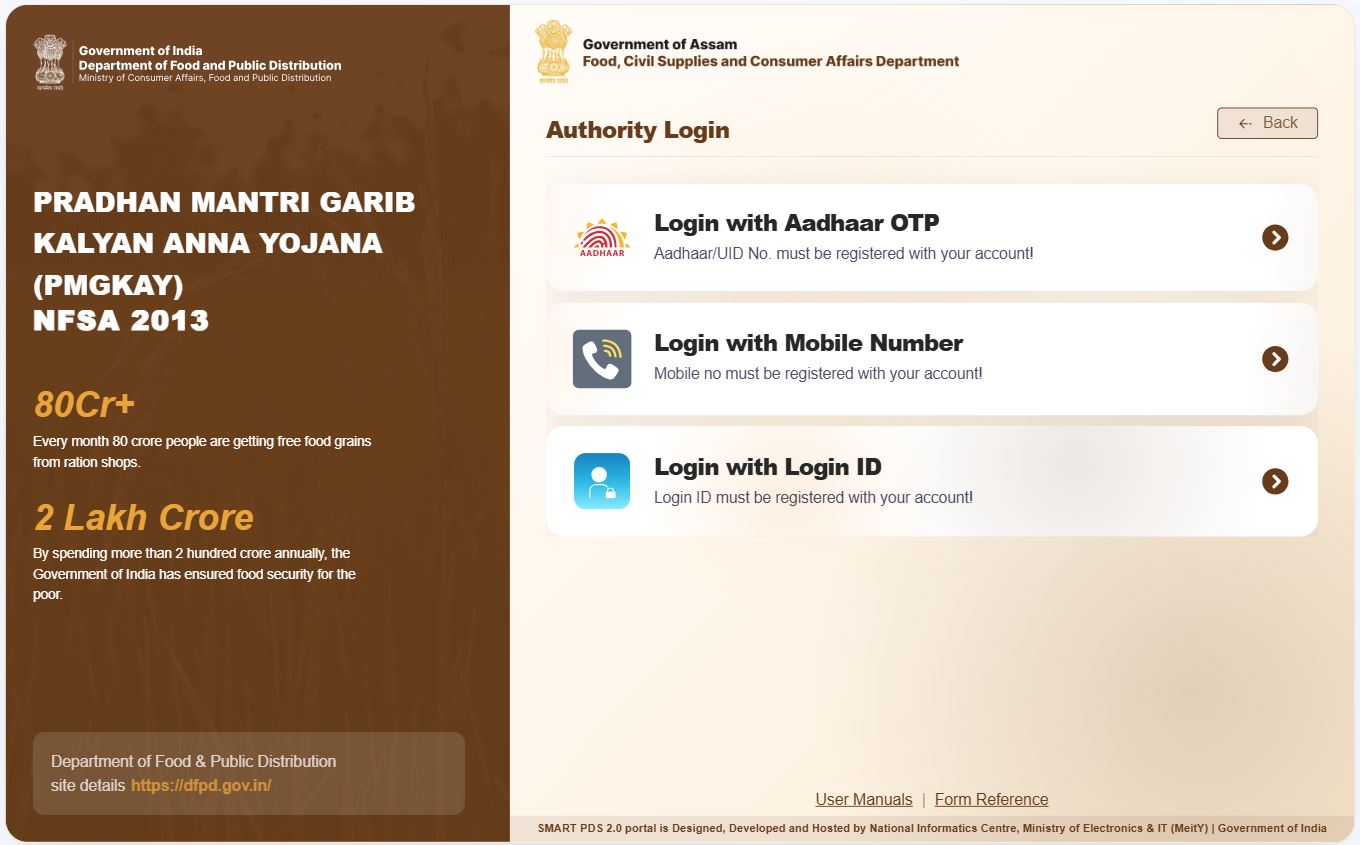The image size is (1360, 845).
Task: Click 'Food, Civil Supplies and Consumer Affairs Department' text
Action: (x=771, y=61)
